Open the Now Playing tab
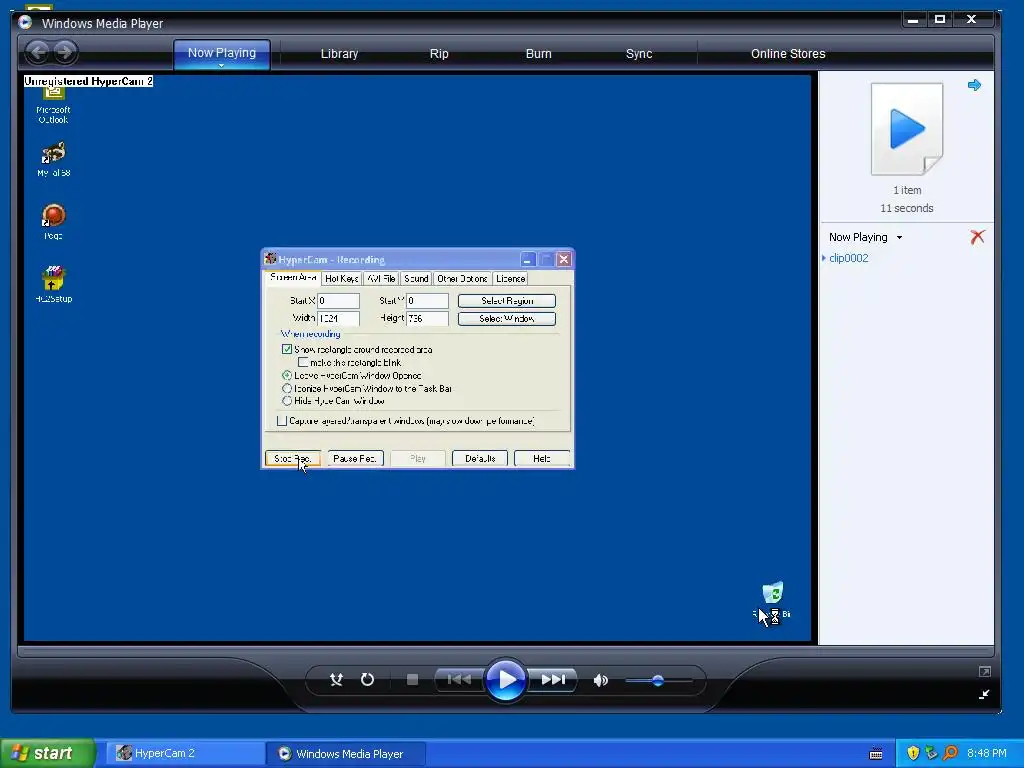Screen dimensions: 1024x768 click(x=221, y=52)
